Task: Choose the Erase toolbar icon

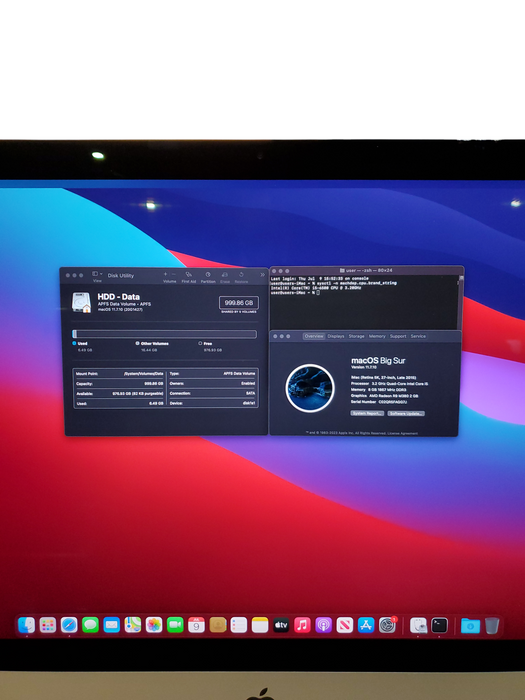Action: [x=225, y=277]
